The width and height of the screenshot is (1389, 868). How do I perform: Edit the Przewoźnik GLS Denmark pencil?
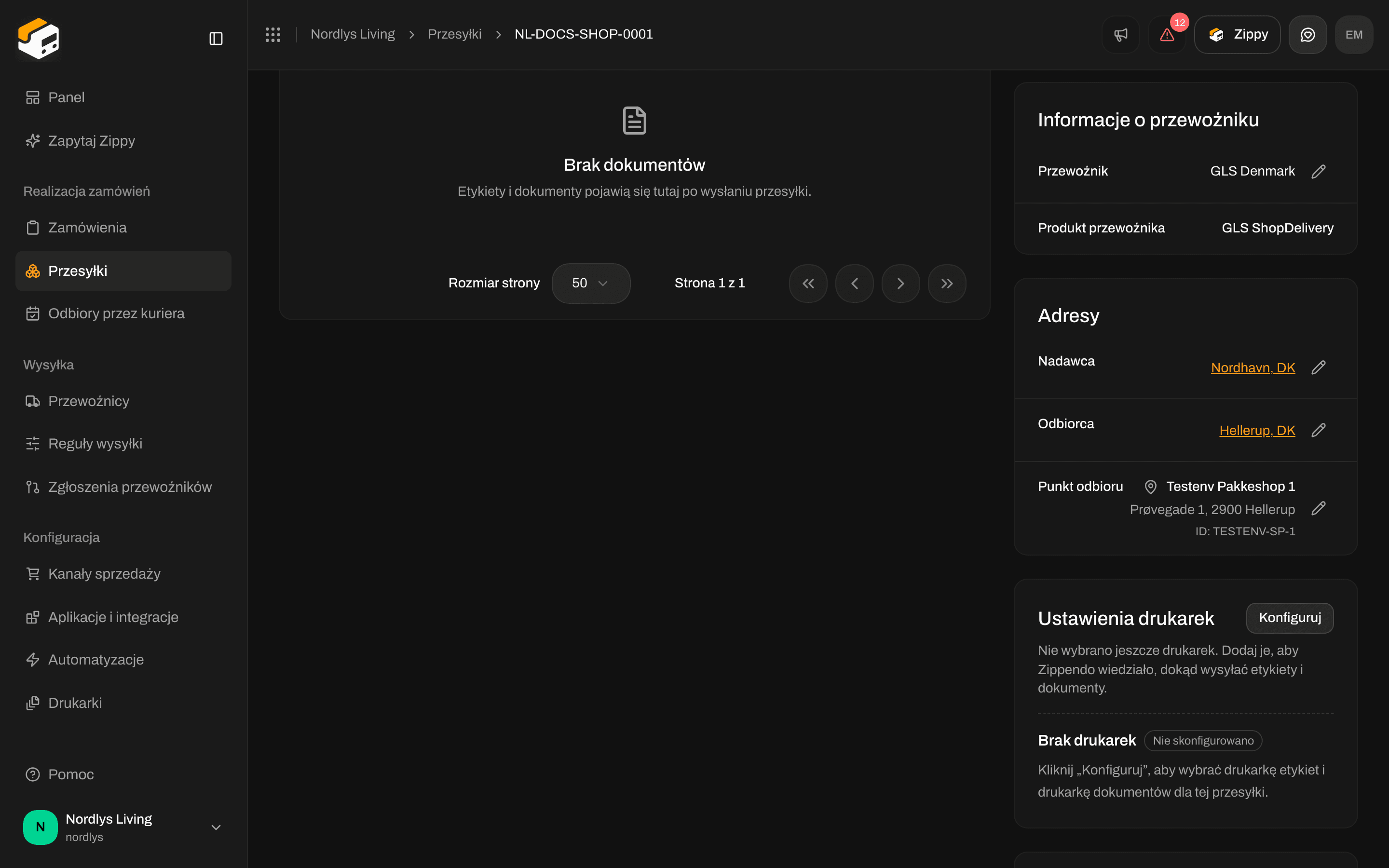pos(1319,171)
